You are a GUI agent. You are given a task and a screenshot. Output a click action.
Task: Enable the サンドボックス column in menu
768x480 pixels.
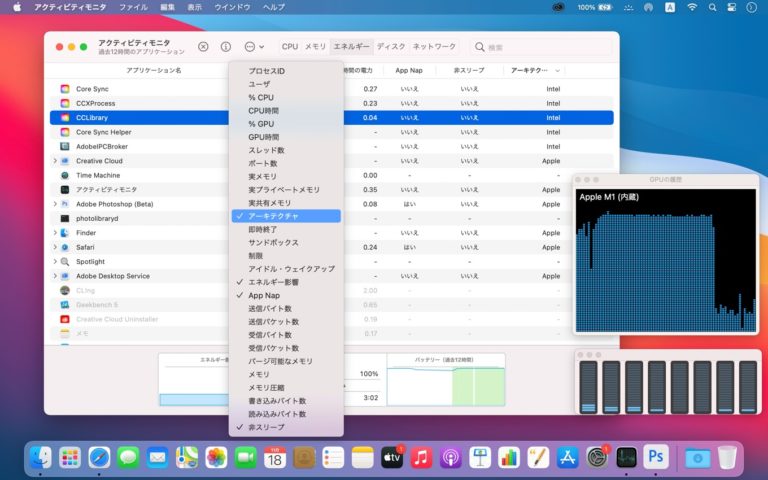click(286, 242)
